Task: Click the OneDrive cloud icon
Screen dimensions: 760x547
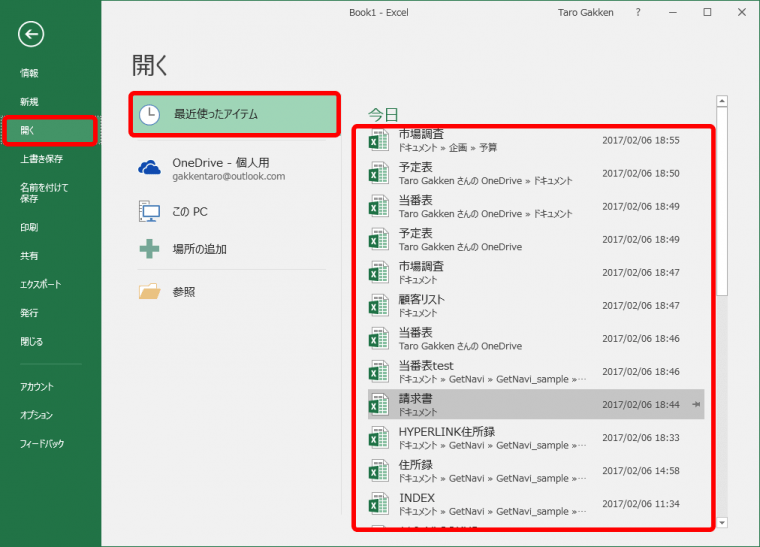Action: 149,168
